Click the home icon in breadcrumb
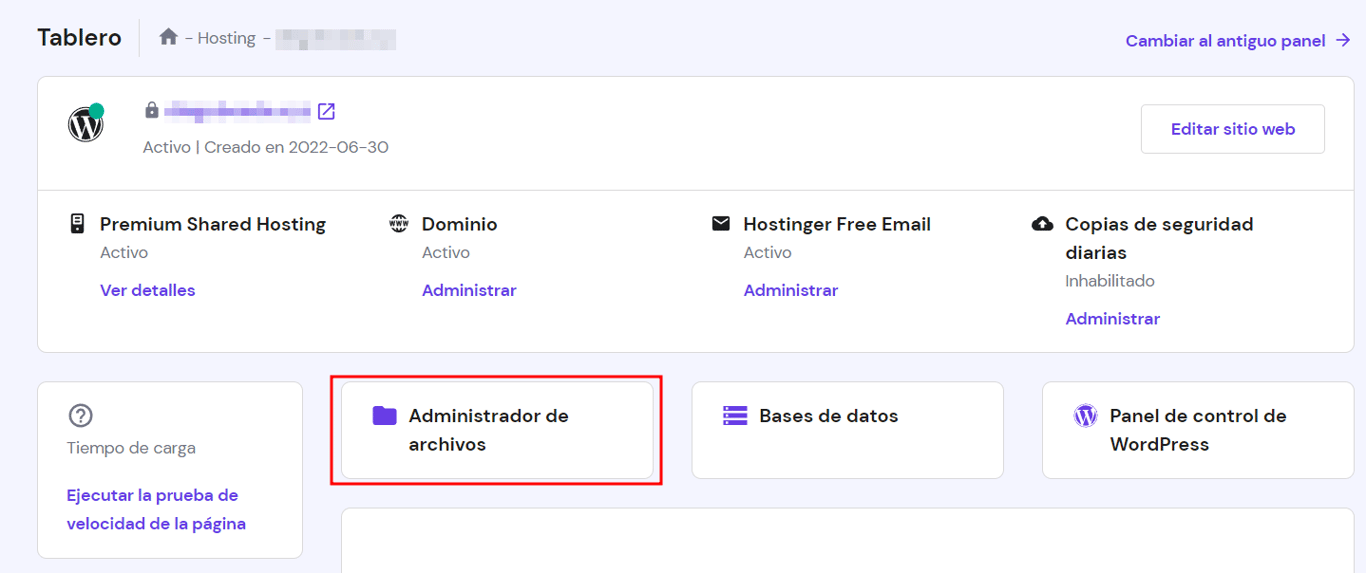This screenshot has width=1366, height=573. point(168,37)
